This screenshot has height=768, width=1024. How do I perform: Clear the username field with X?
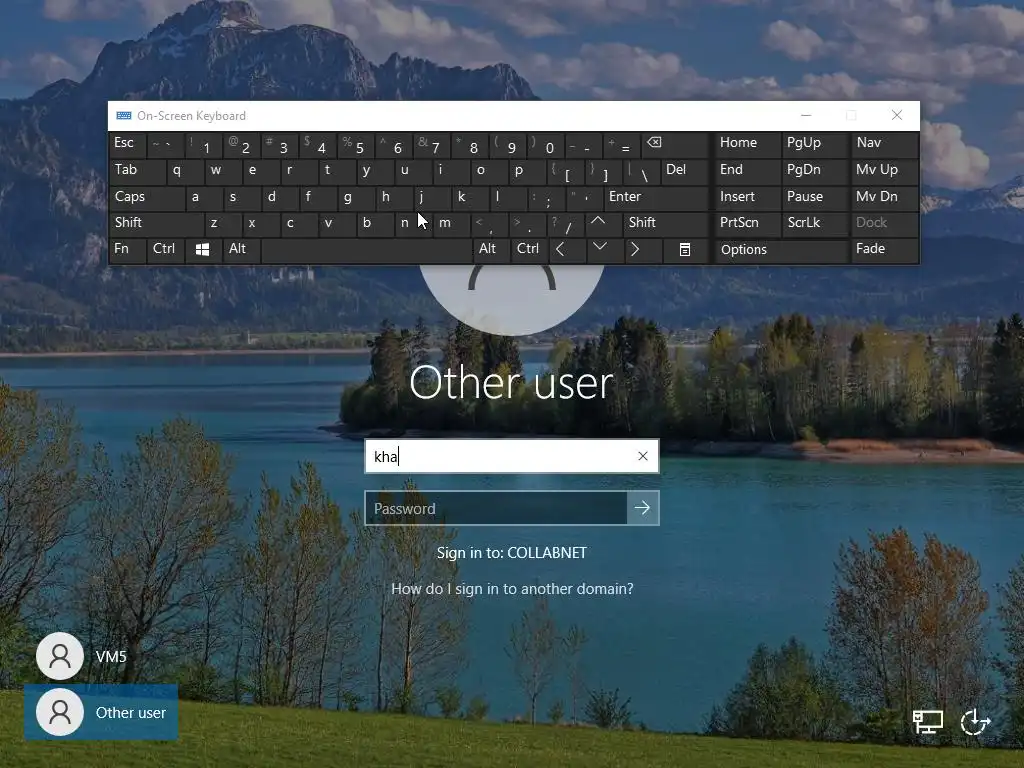tap(643, 456)
